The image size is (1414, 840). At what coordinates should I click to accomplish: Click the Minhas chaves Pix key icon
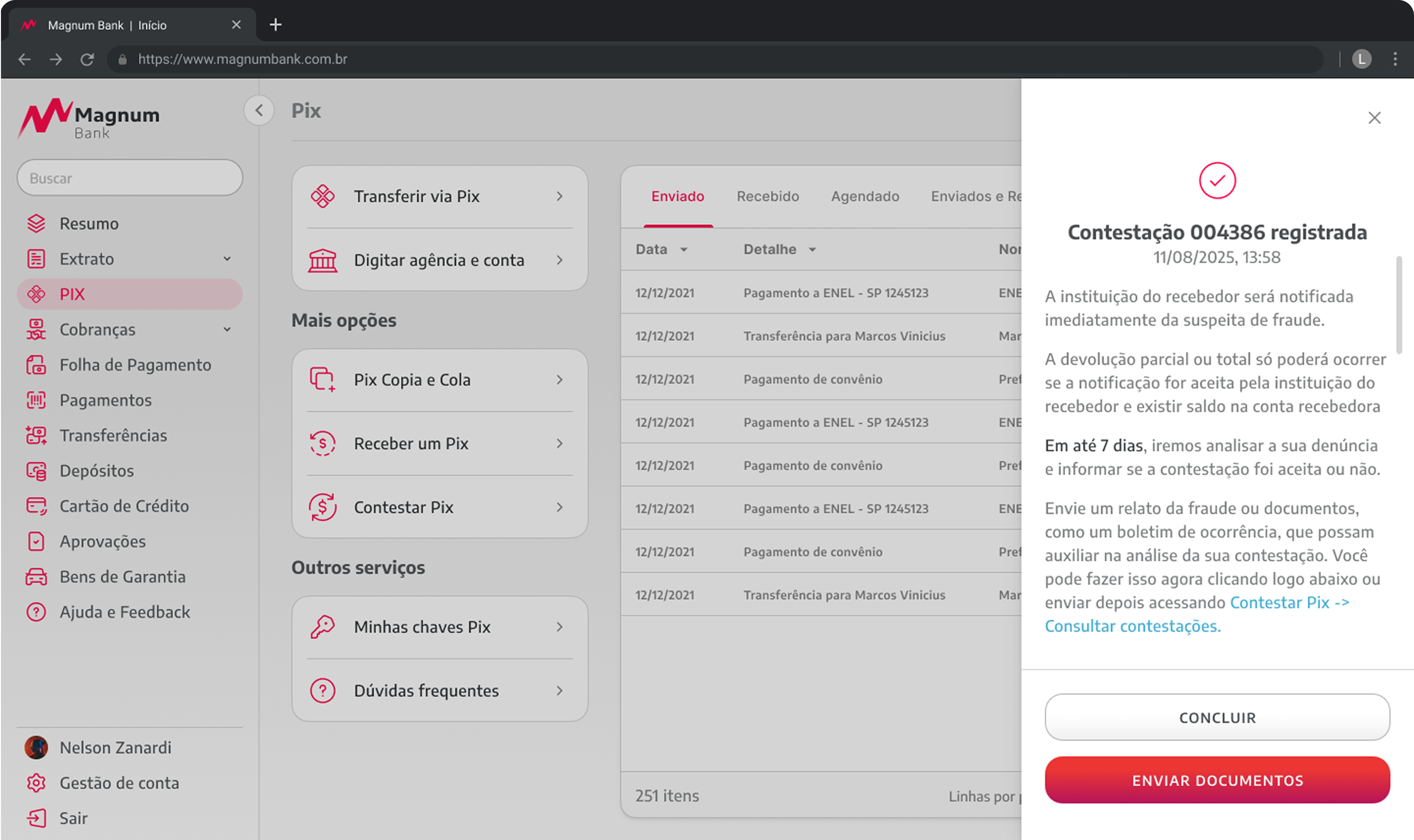(x=323, y=627)
